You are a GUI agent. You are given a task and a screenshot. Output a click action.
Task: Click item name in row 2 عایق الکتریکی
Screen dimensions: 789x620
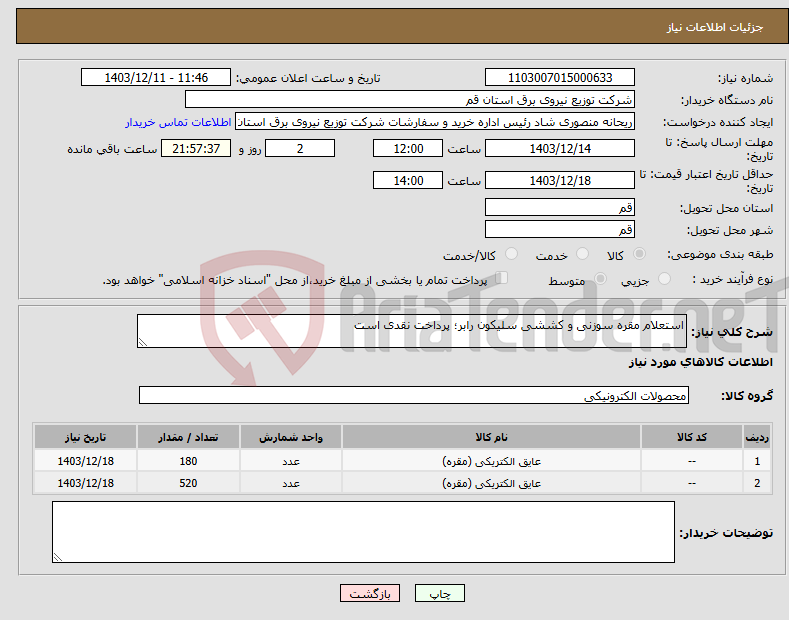(491, 483)
